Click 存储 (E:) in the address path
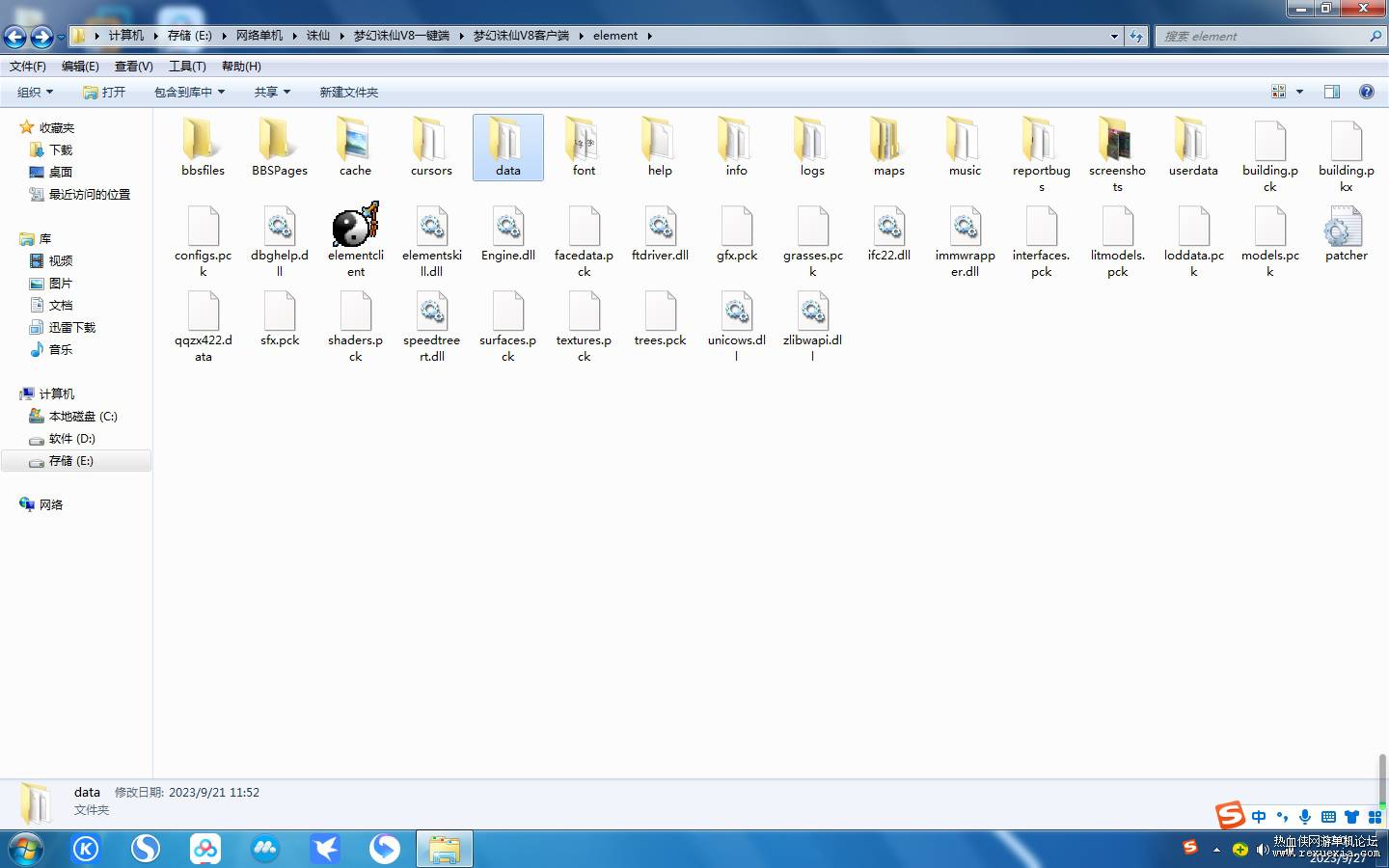Image resolution: width=1389 pixels, height=868 pixels. pos(190,36)
